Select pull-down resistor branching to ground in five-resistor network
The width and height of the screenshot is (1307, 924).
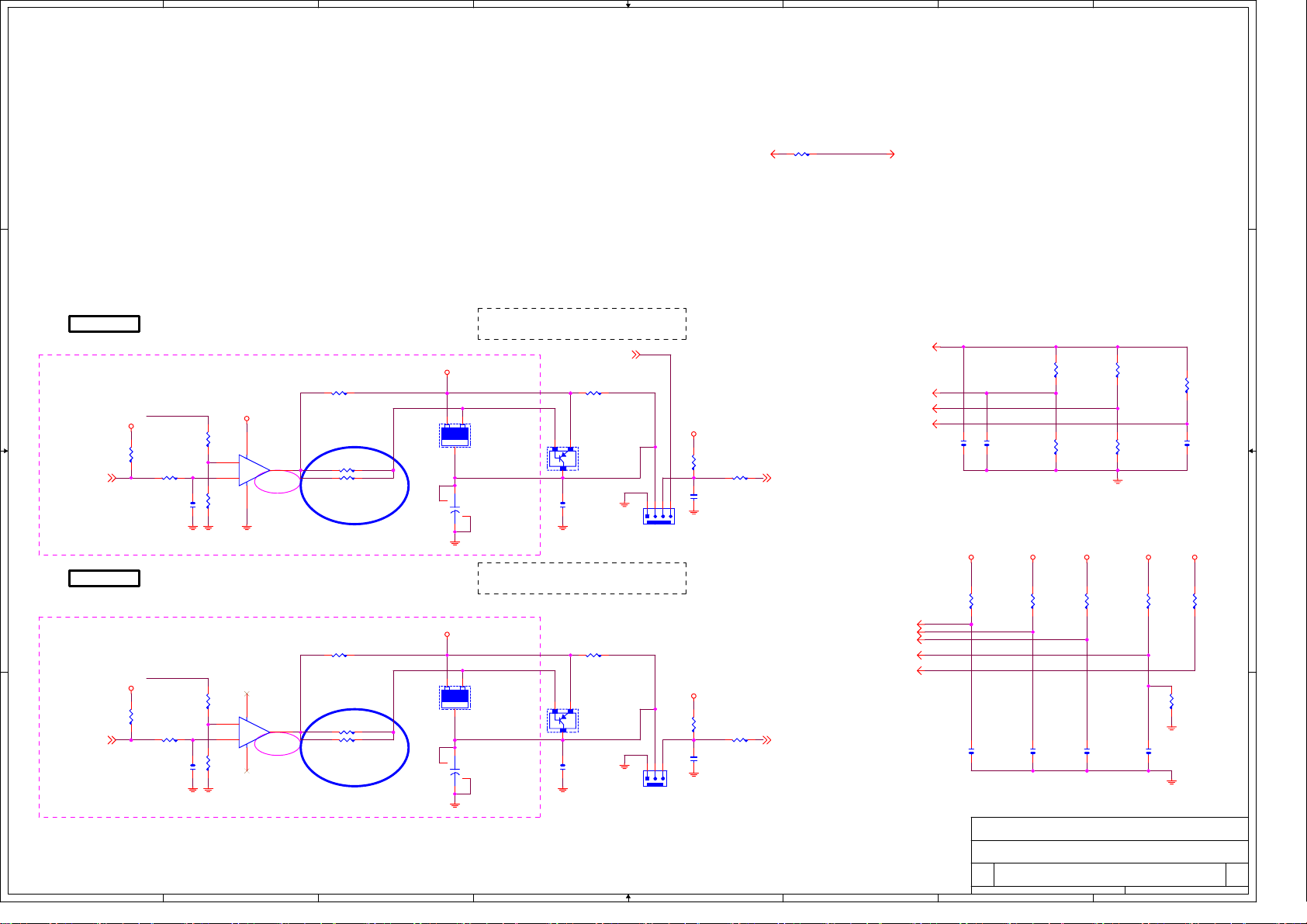coord(1171,702)
